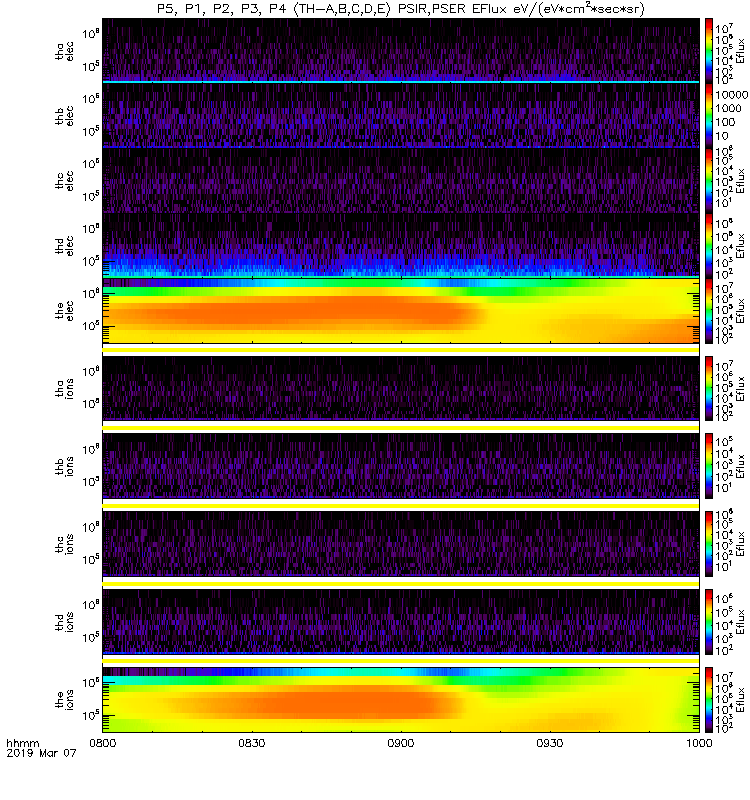The image size is (750, 800).
Task: Click the 2019 Mar 07 date label
Action: tap(41, 753)
